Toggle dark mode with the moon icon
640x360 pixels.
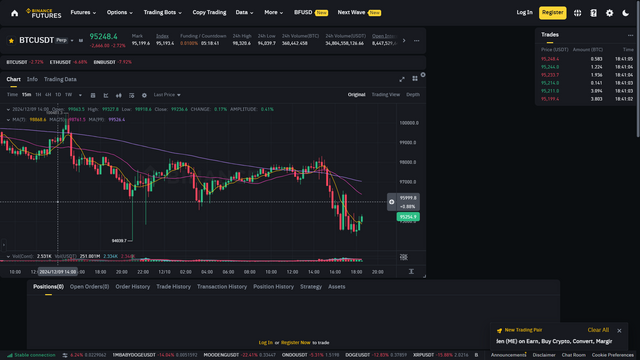pyautogui.click(x=625, y=13)
